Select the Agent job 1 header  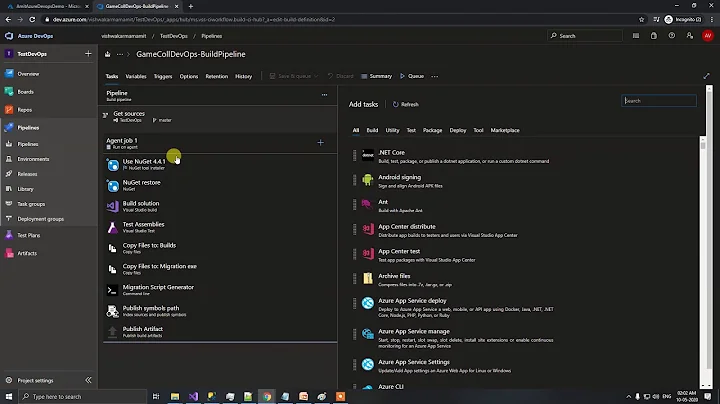[x=220, y=143]
